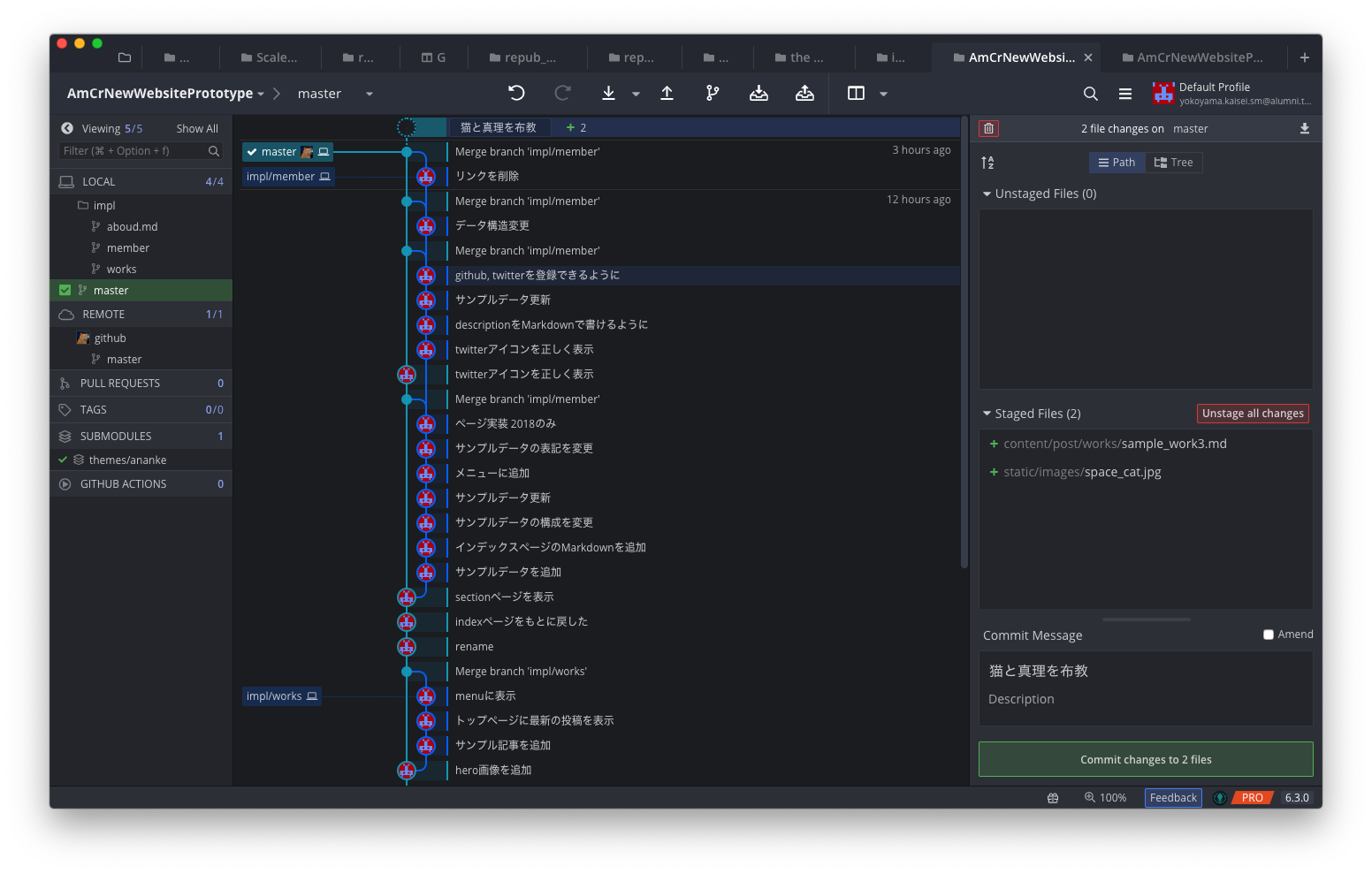The image size is (1372, 874).
Task: Open the repository folder icon in tab bar
Action: (125, 57)
